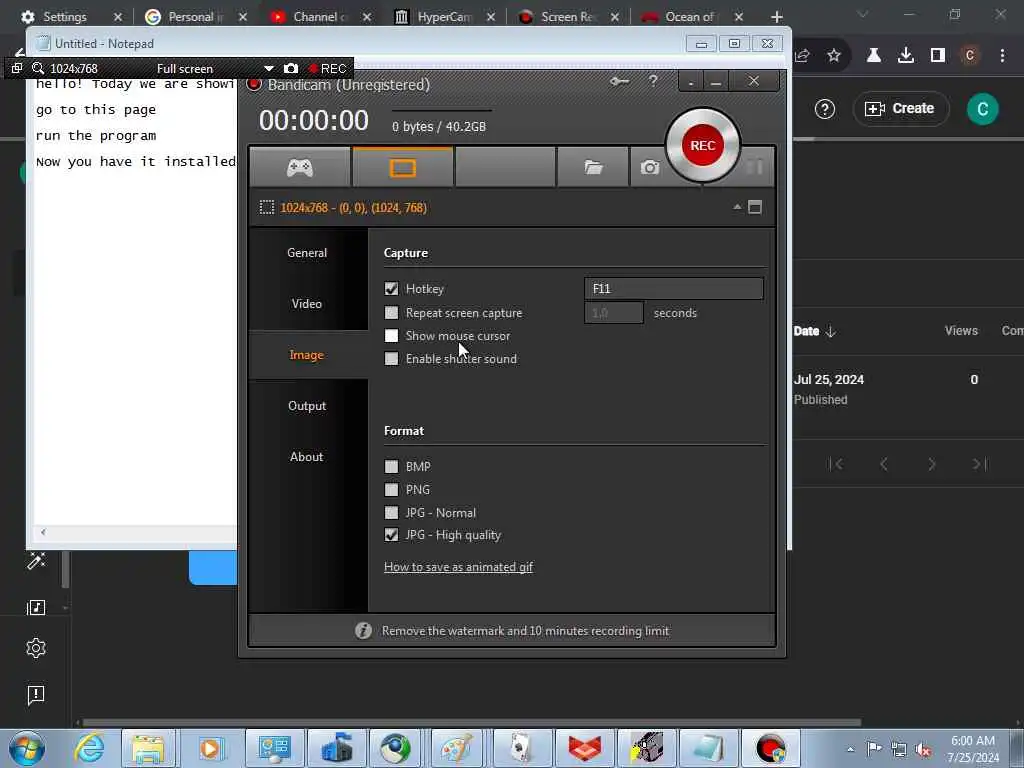Select Screen Recording mode rectangle icon

[x=403, y=168]
